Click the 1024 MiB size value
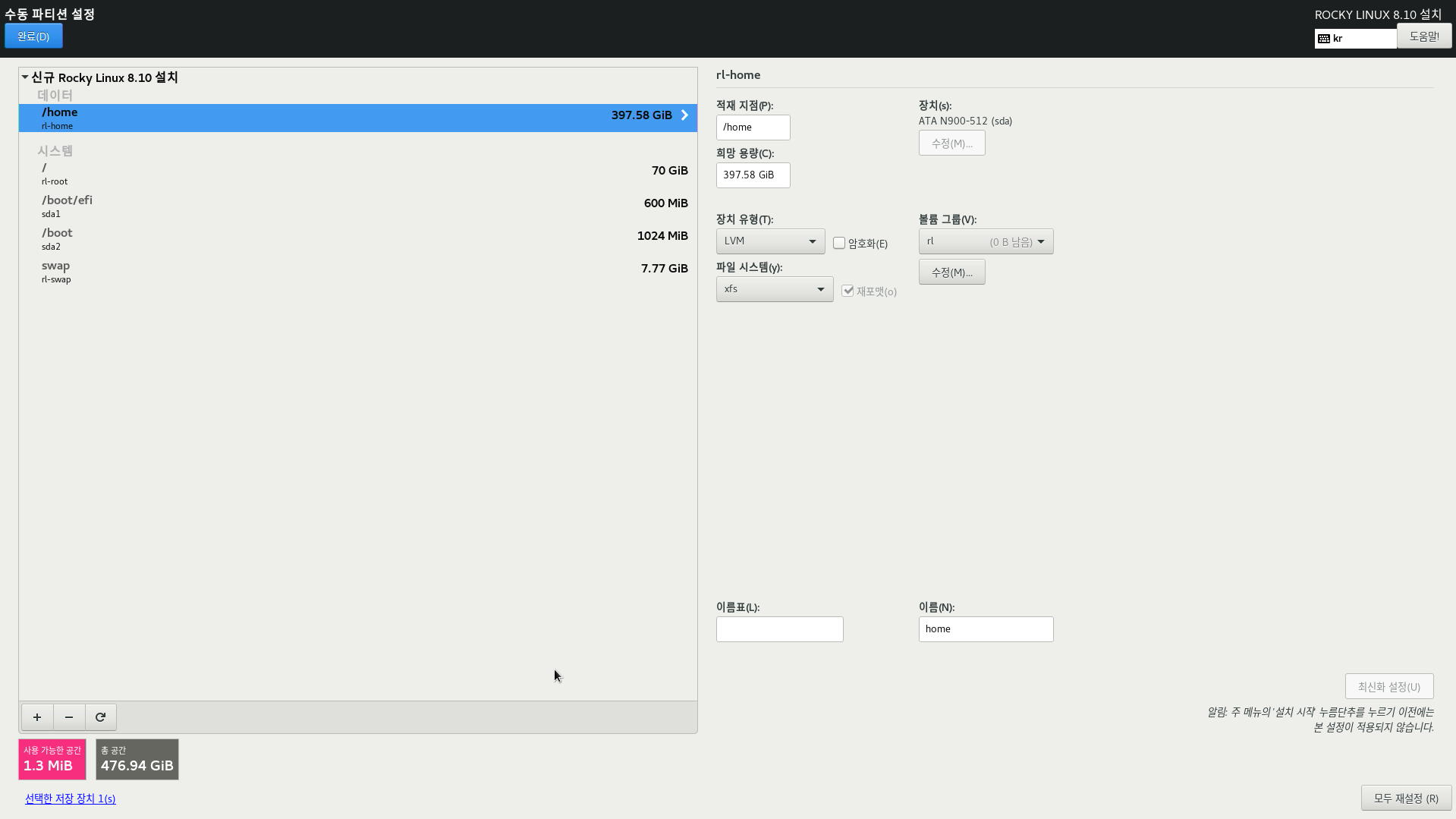 click(662, 236)
